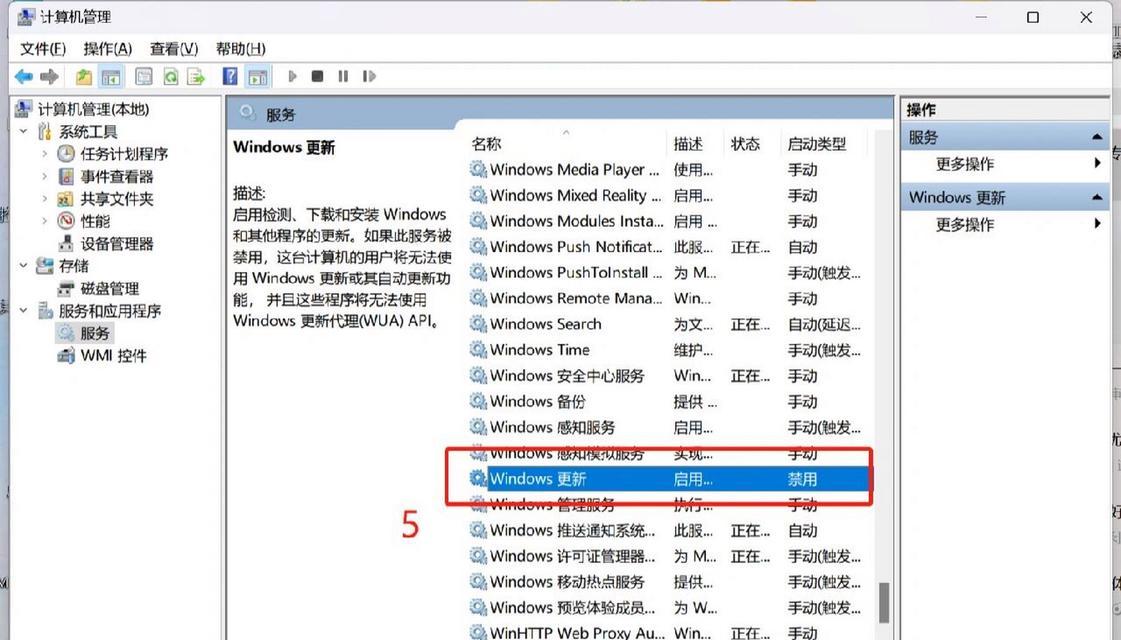Select the 计算机管理(本地) root icon

pyautogui.click(x=24, y=109)
